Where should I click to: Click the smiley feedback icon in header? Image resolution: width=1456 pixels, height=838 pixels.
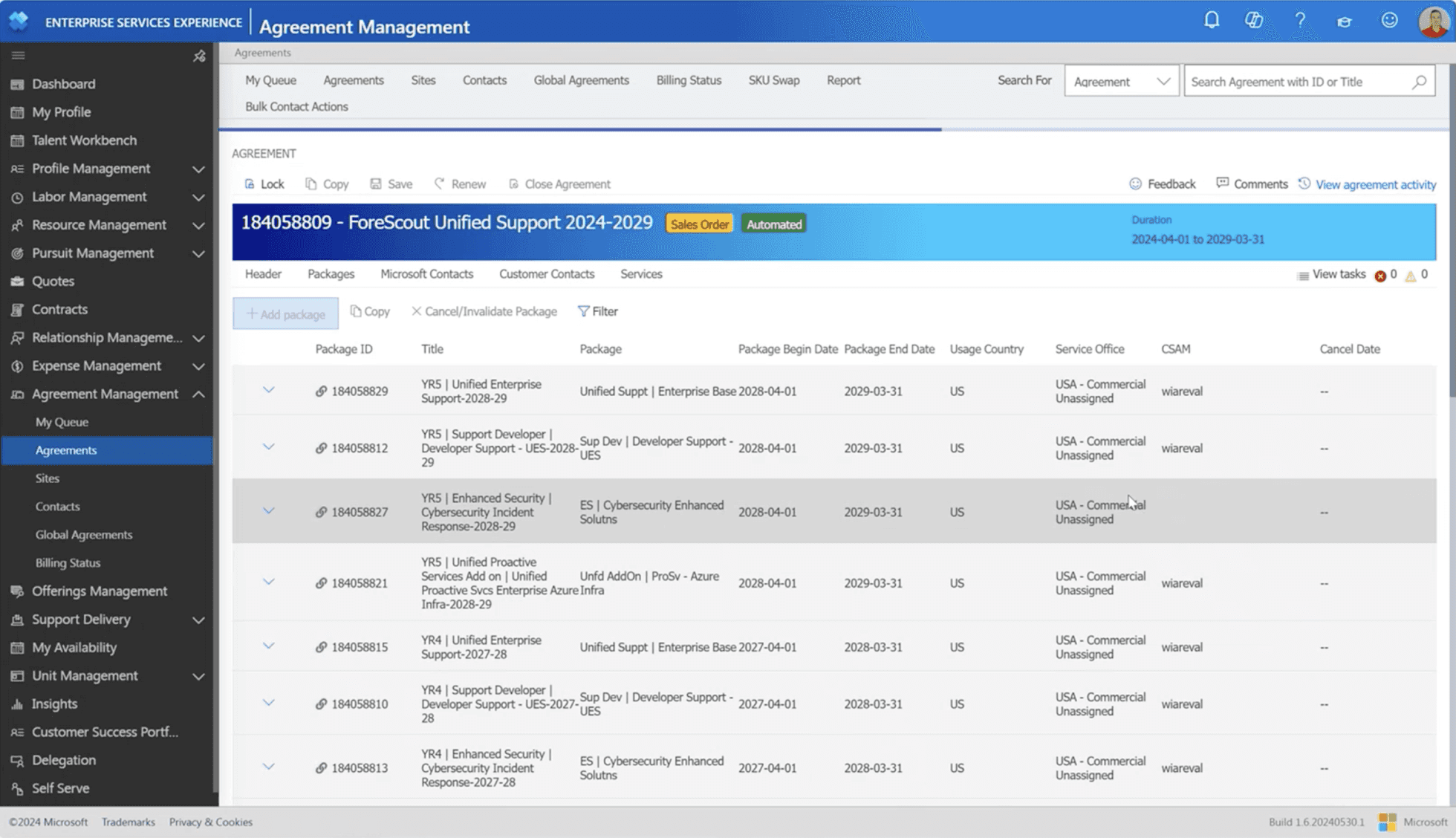(x=1389, y=20)
